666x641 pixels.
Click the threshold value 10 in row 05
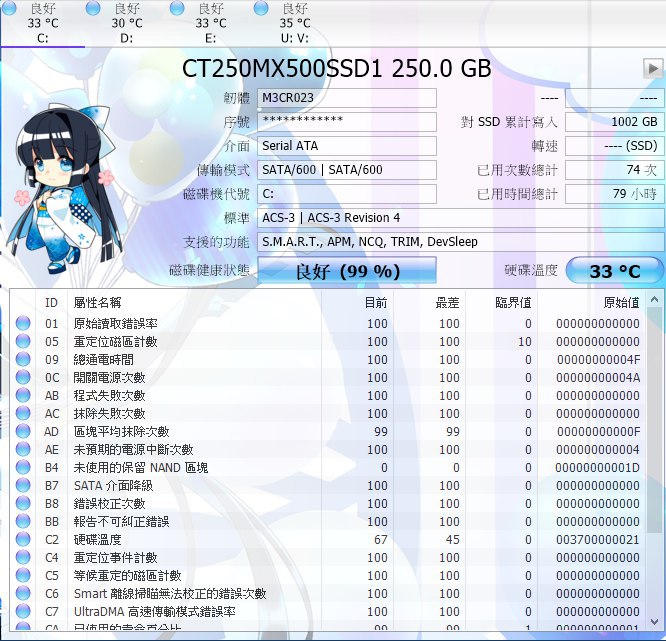click(525, 342)
